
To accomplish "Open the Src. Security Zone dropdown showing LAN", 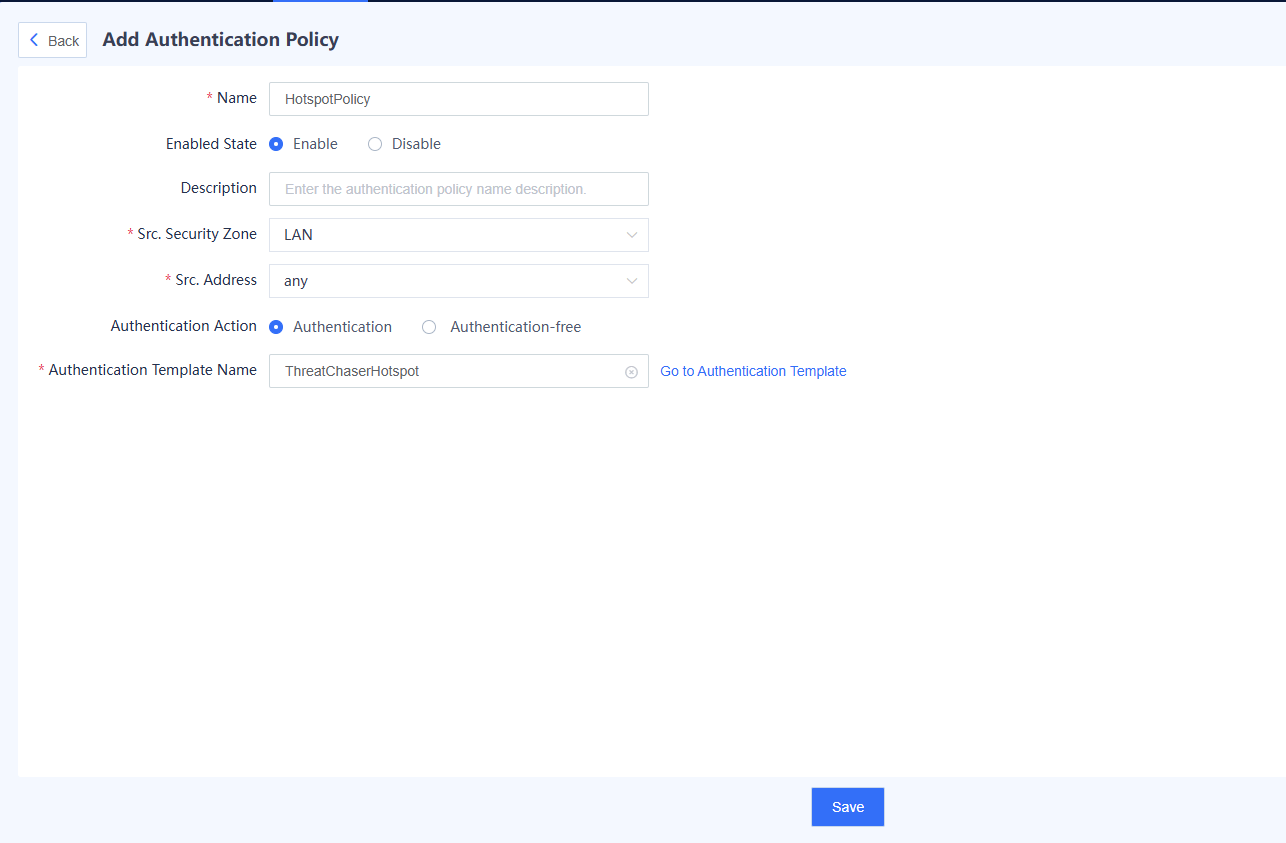I will (x=450, y=235).
